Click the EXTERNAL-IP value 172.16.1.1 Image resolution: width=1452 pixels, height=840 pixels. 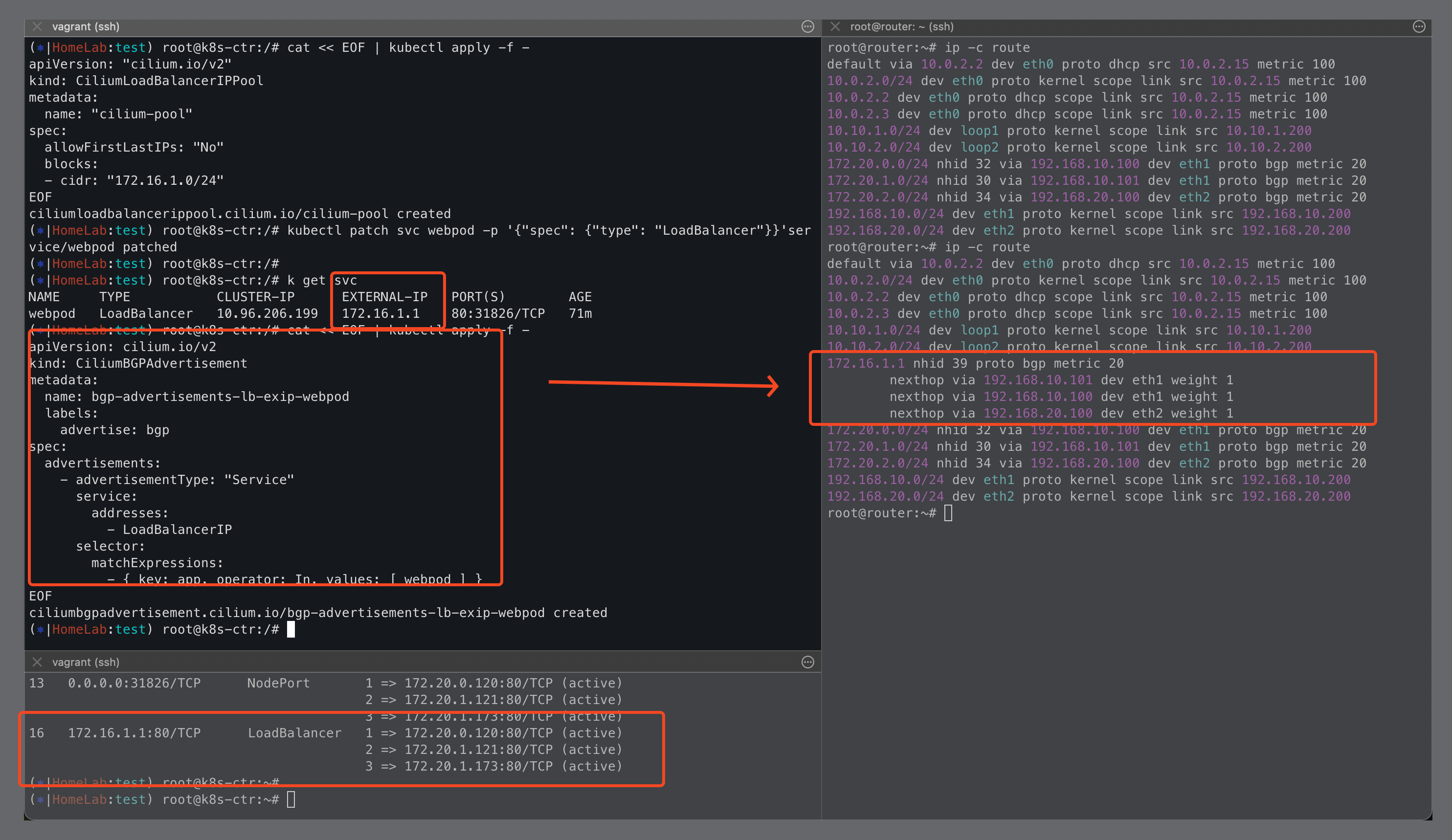click(380, 313)
